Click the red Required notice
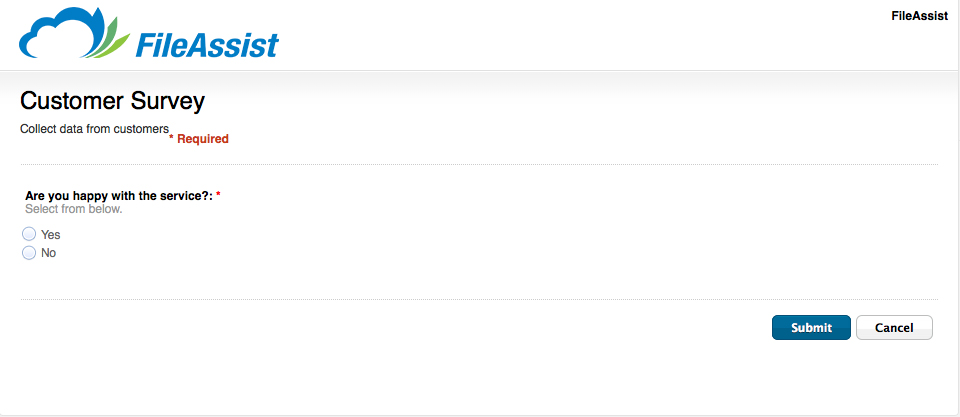The width and height of the screenshot is (960, 417). point(199,139)
